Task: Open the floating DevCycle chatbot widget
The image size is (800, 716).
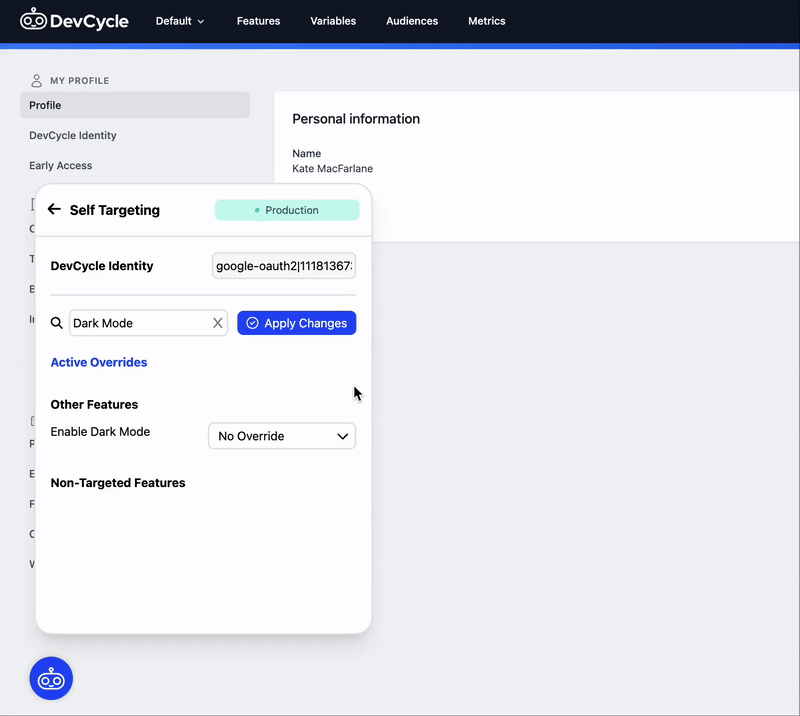Action: tap(51, 678)
